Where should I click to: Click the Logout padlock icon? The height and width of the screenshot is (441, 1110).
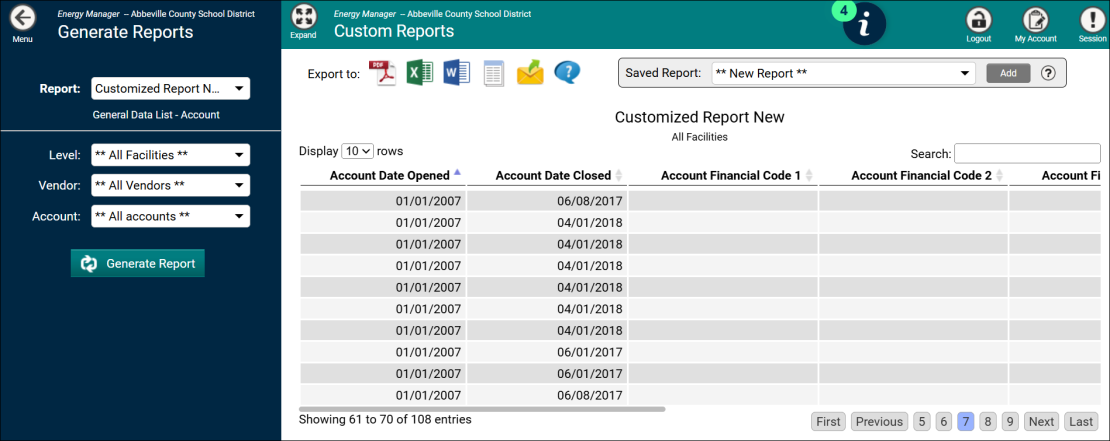[x=978, y=20]
